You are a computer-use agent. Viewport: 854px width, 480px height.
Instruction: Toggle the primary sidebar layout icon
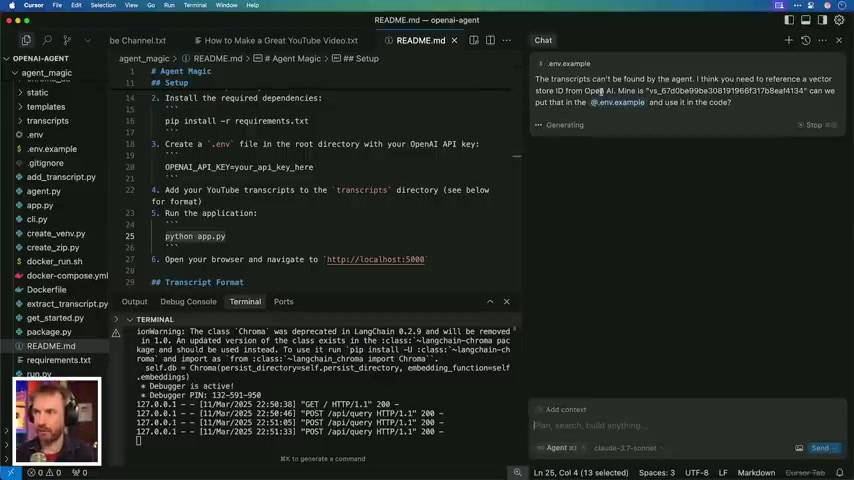(x=789, y=20)
